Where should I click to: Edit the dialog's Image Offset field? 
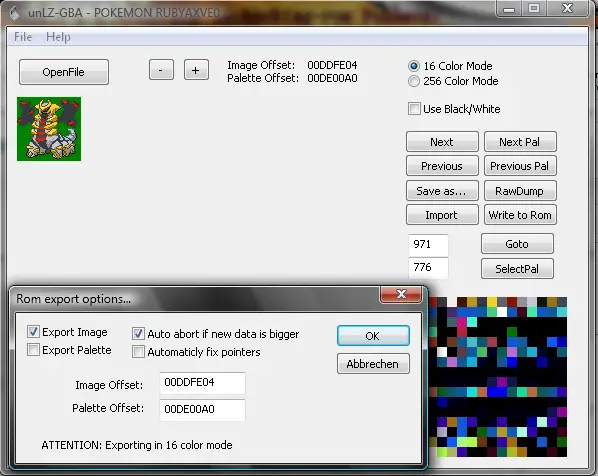point(203,383)
